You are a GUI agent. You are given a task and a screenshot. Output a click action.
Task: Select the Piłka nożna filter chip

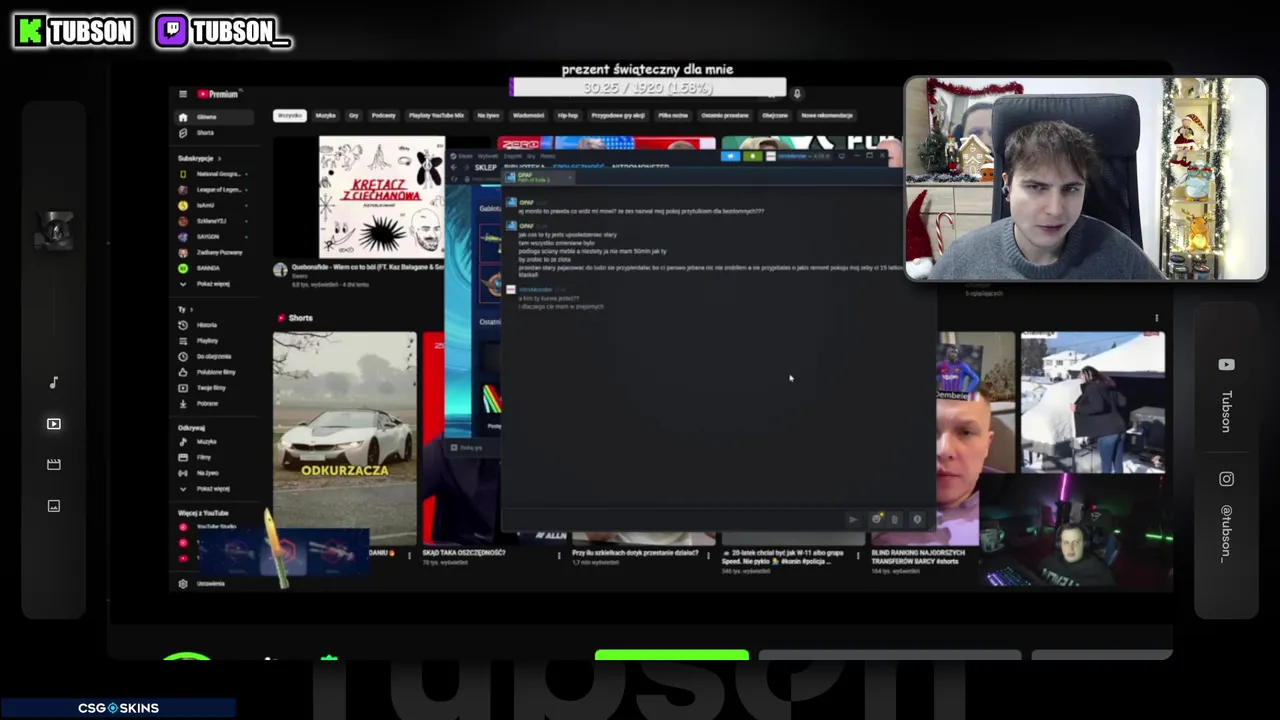[673, 116]
